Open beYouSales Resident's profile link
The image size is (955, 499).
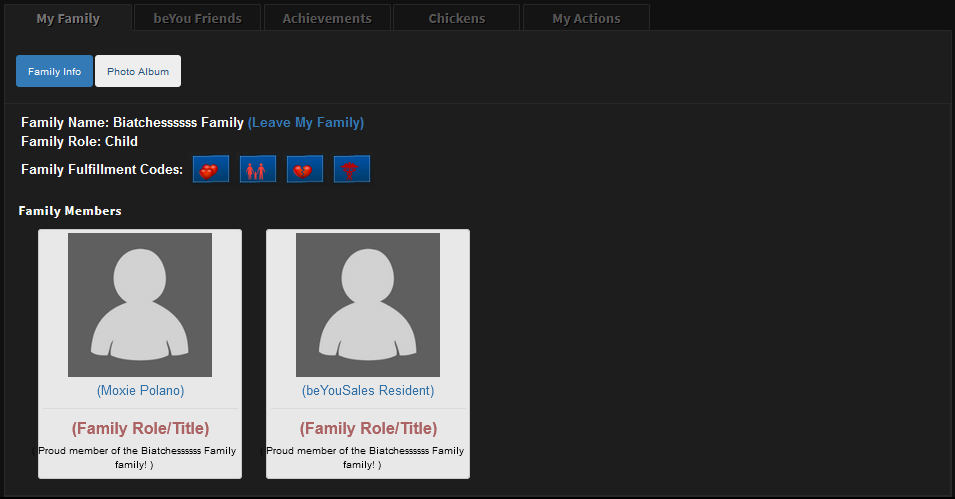coord(368,391)
